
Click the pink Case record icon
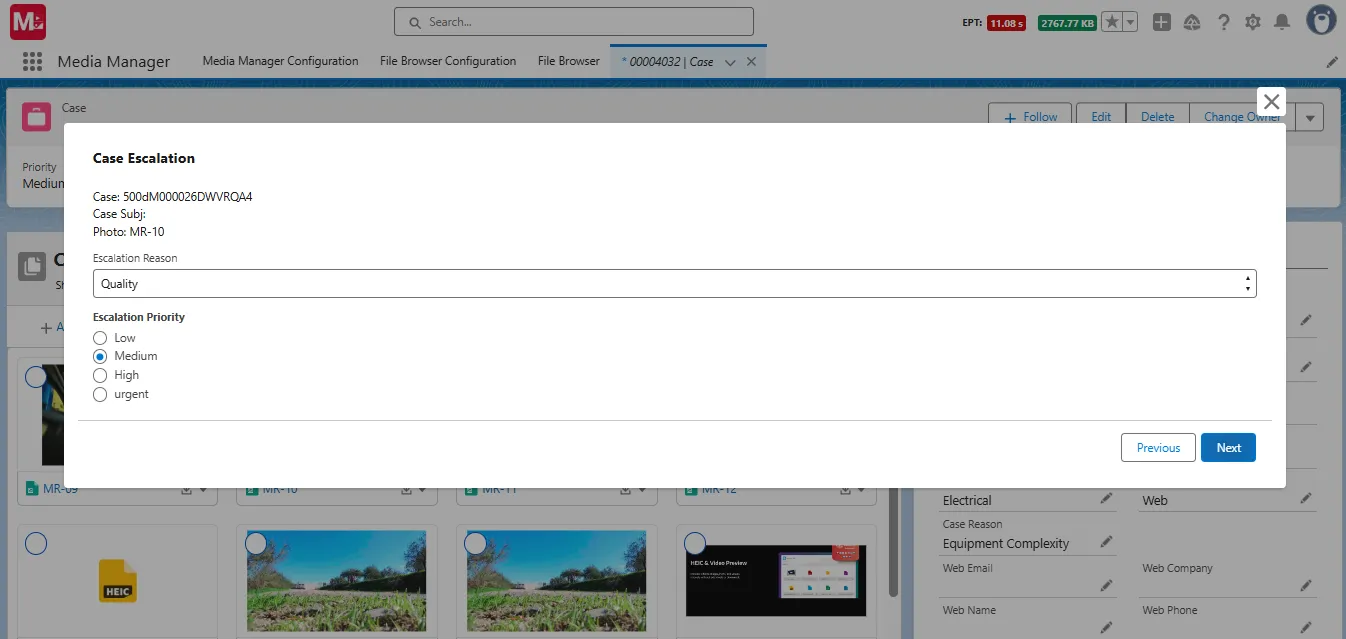click(x=37, y=117)
